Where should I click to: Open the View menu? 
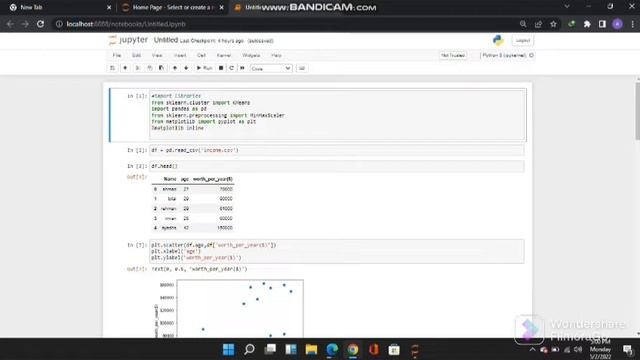click(157, 55)
